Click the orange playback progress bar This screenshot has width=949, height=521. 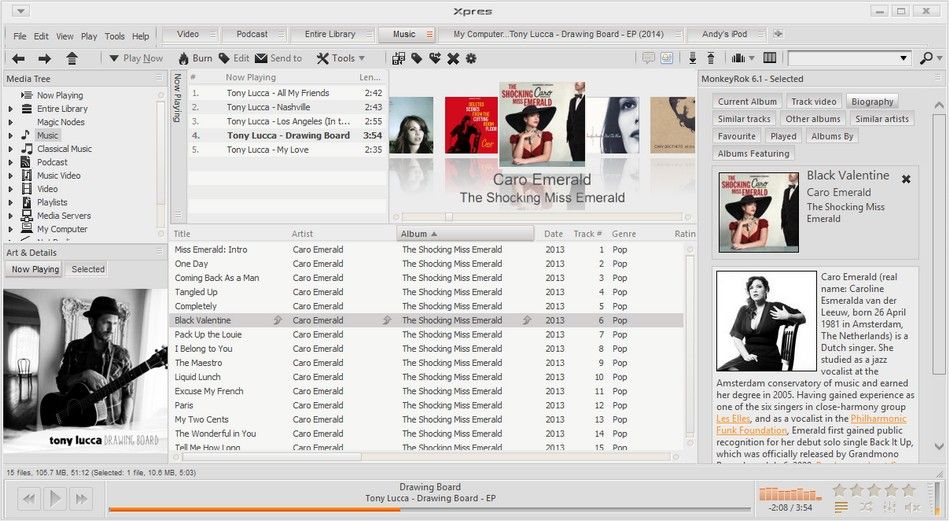coord(254,510)
